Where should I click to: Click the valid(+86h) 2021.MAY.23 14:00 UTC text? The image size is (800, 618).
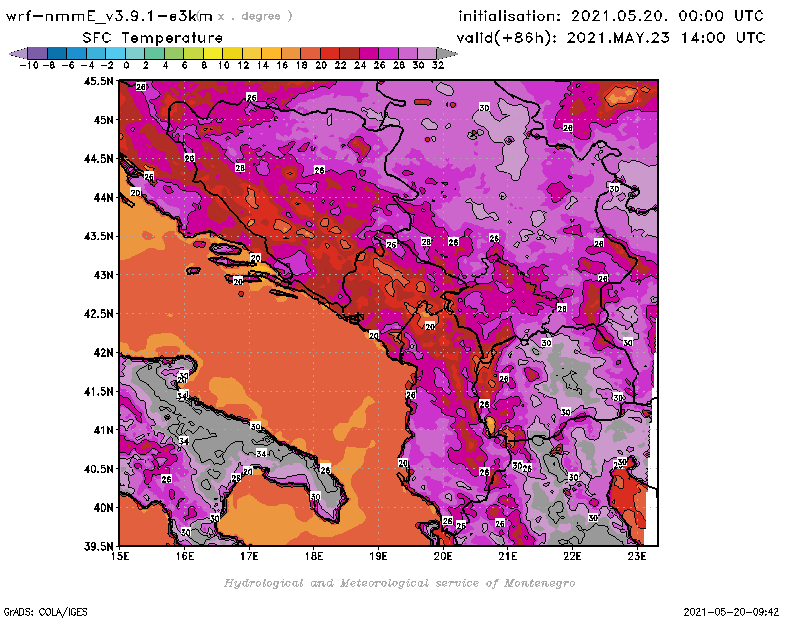click(x=611, y=38)
